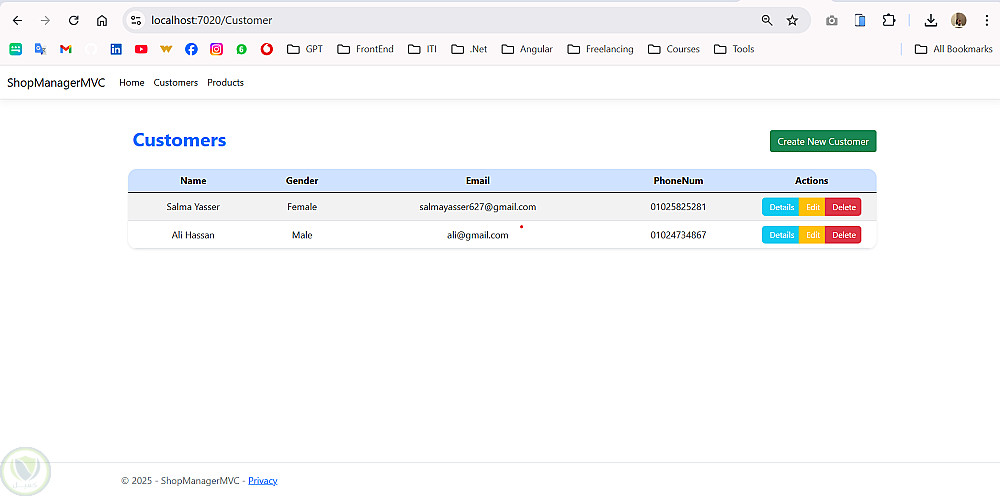Open the YouTube bookmark icon
Image resolution: width=1000 pixels, height=496 pixels.
click(141, 49)
